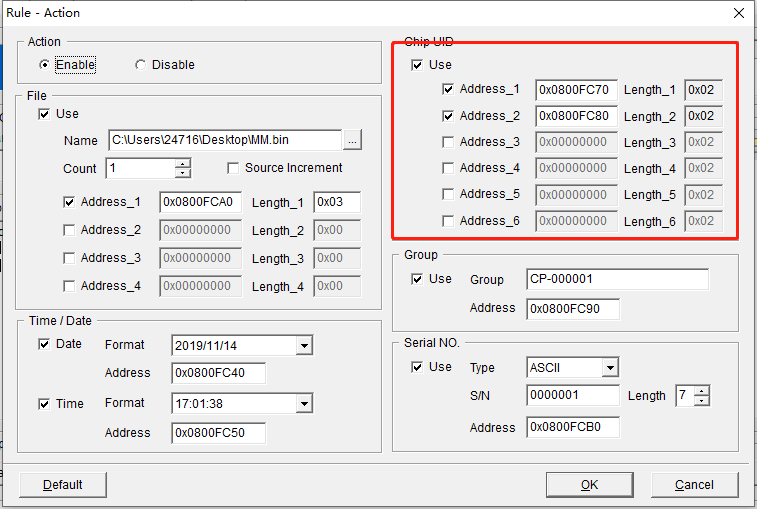
Task: Click the Default button
Action: (x=63, y=484)
